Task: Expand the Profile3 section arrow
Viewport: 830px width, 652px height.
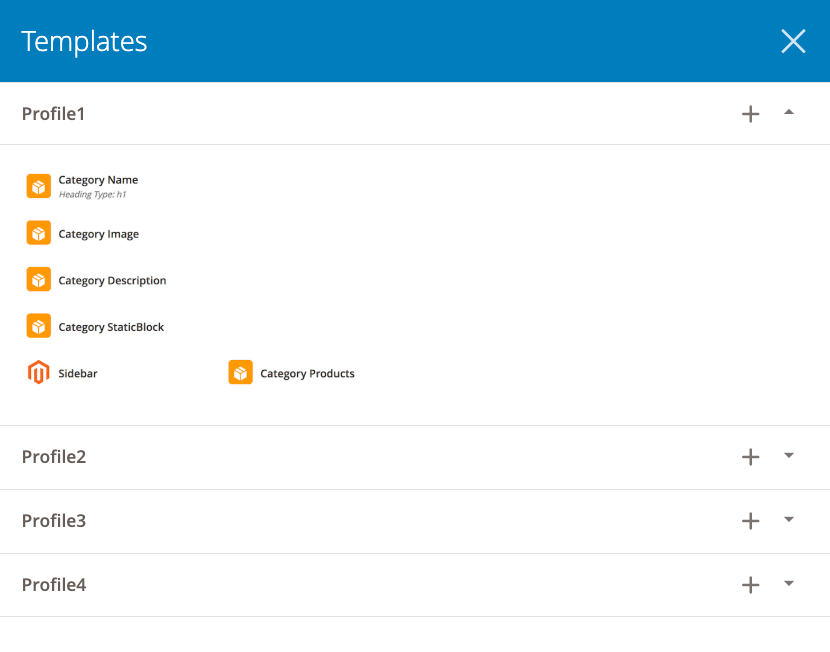Action: (789, 519)
